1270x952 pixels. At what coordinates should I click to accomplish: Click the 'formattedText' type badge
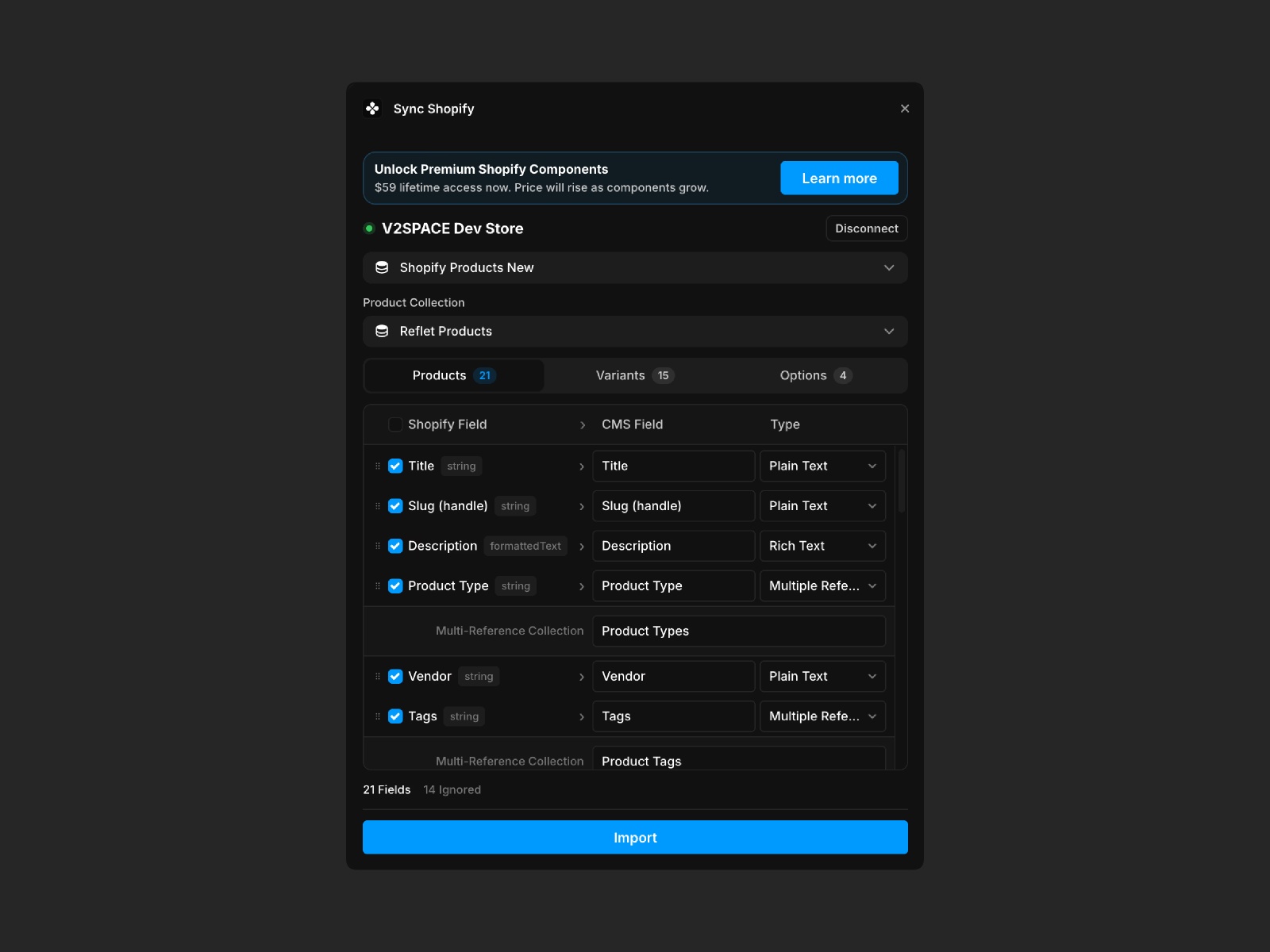[525, 546]
